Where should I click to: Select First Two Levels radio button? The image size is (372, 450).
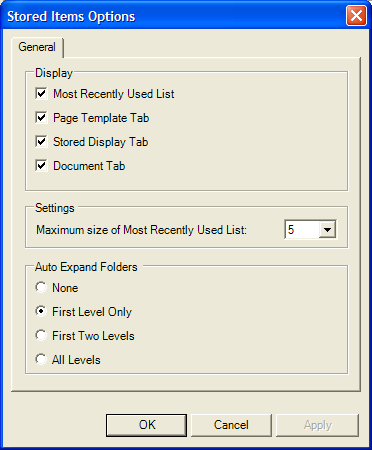click(41, 335)
